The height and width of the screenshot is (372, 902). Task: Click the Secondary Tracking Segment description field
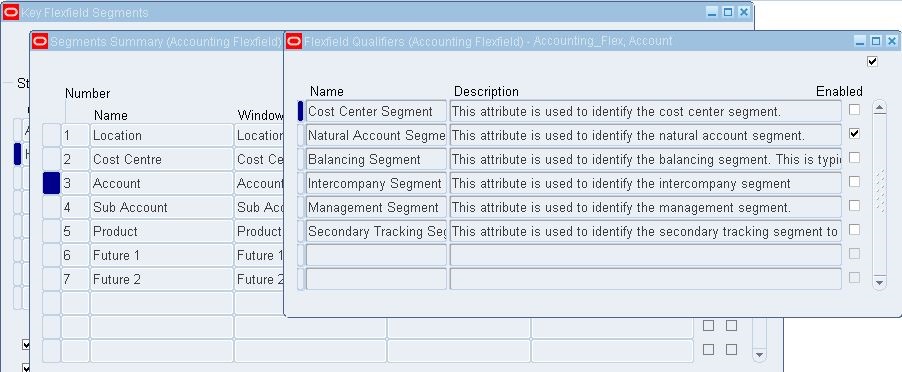click(x=645, y=232)
